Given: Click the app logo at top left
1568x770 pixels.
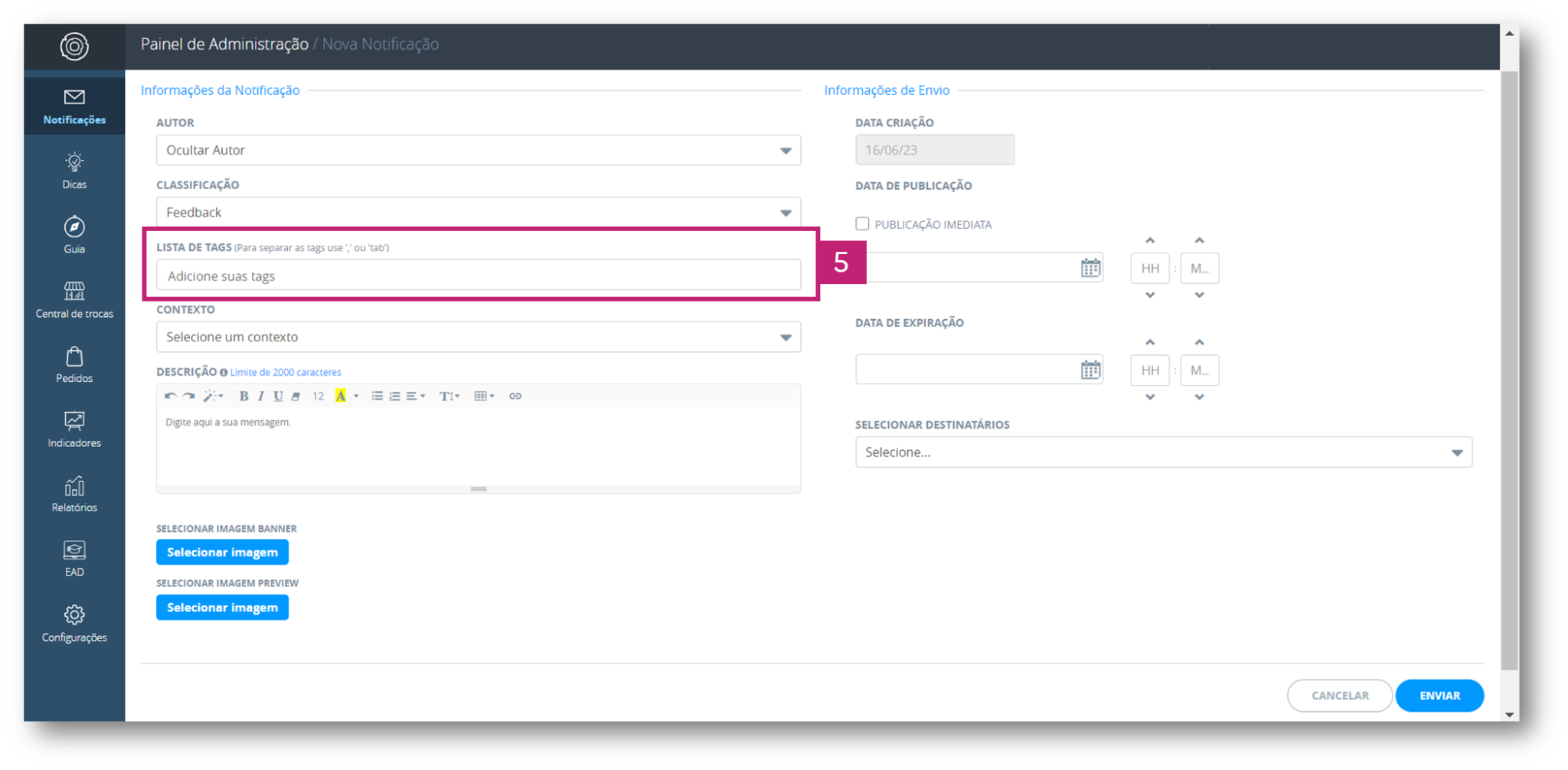Looking at the screenshot, I should [x=74, y=46].
